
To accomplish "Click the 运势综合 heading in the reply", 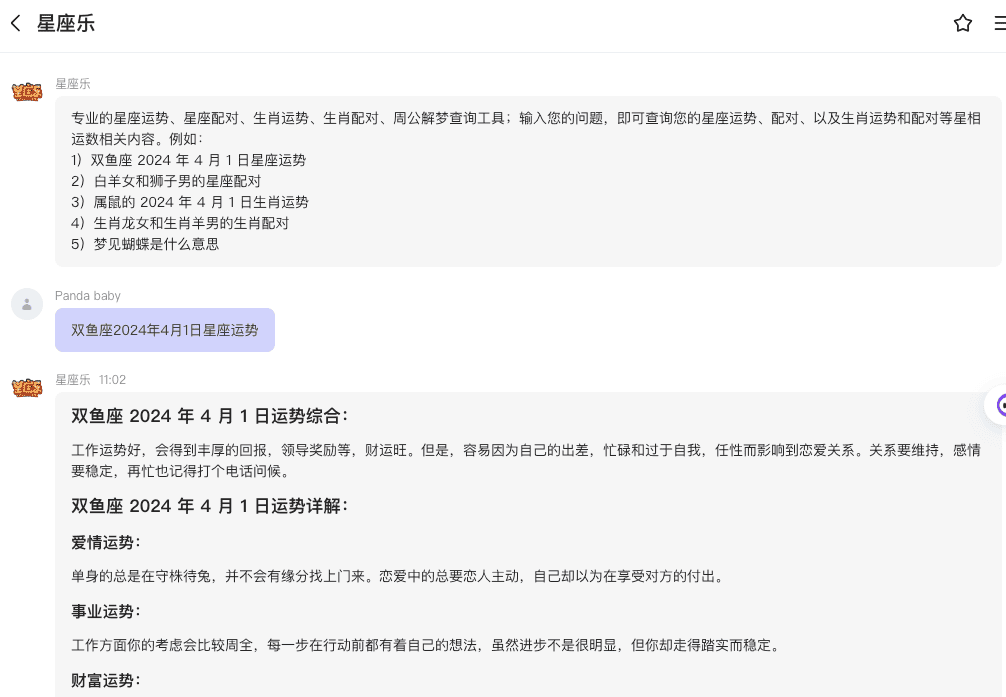I will 209,416.
